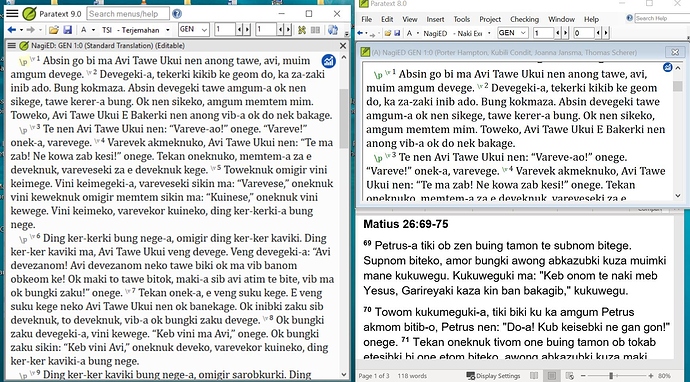
Task: Open the Project menu in Paratext 8.0
Action: [x=490, y=19]
